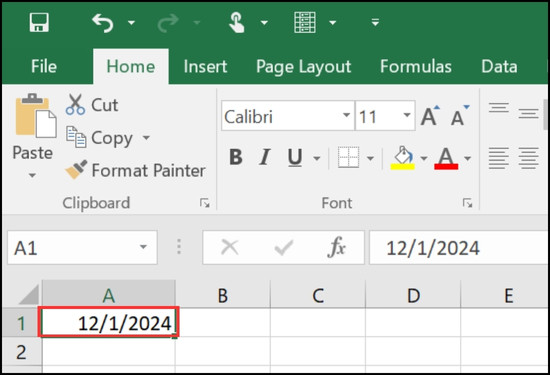Open the Borders dropdown arrow
The width and height of the screenshot is (550, 375).
pyautogui.click(x=370, y=159)
